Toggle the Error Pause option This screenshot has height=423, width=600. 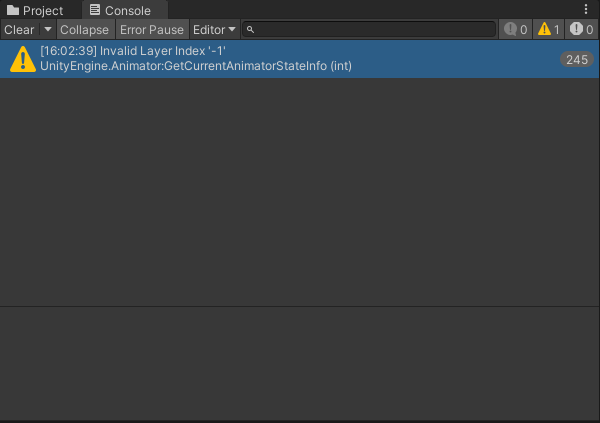[x=152, y=30]
